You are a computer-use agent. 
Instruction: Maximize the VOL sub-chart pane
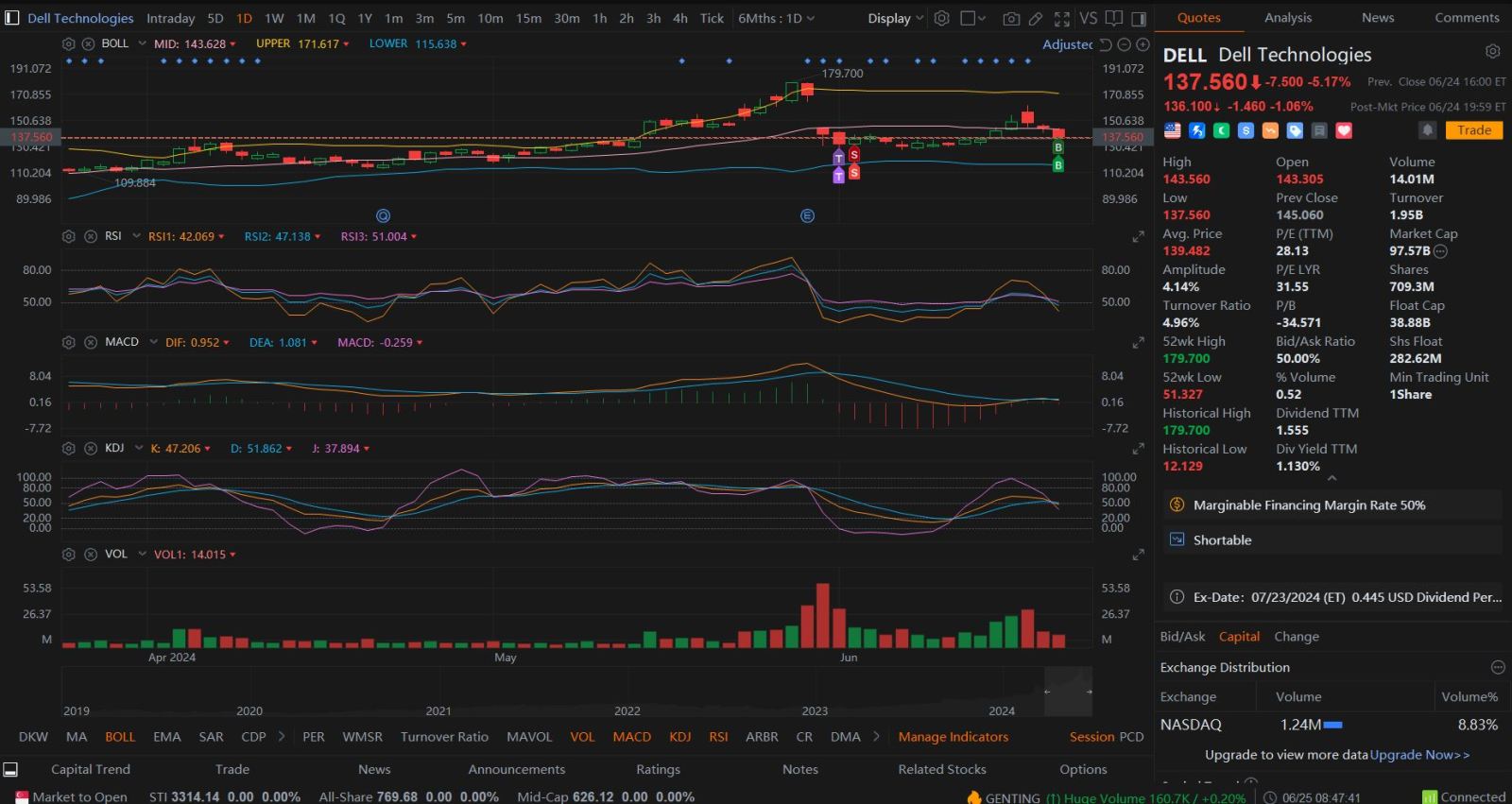coord(1138,556)
